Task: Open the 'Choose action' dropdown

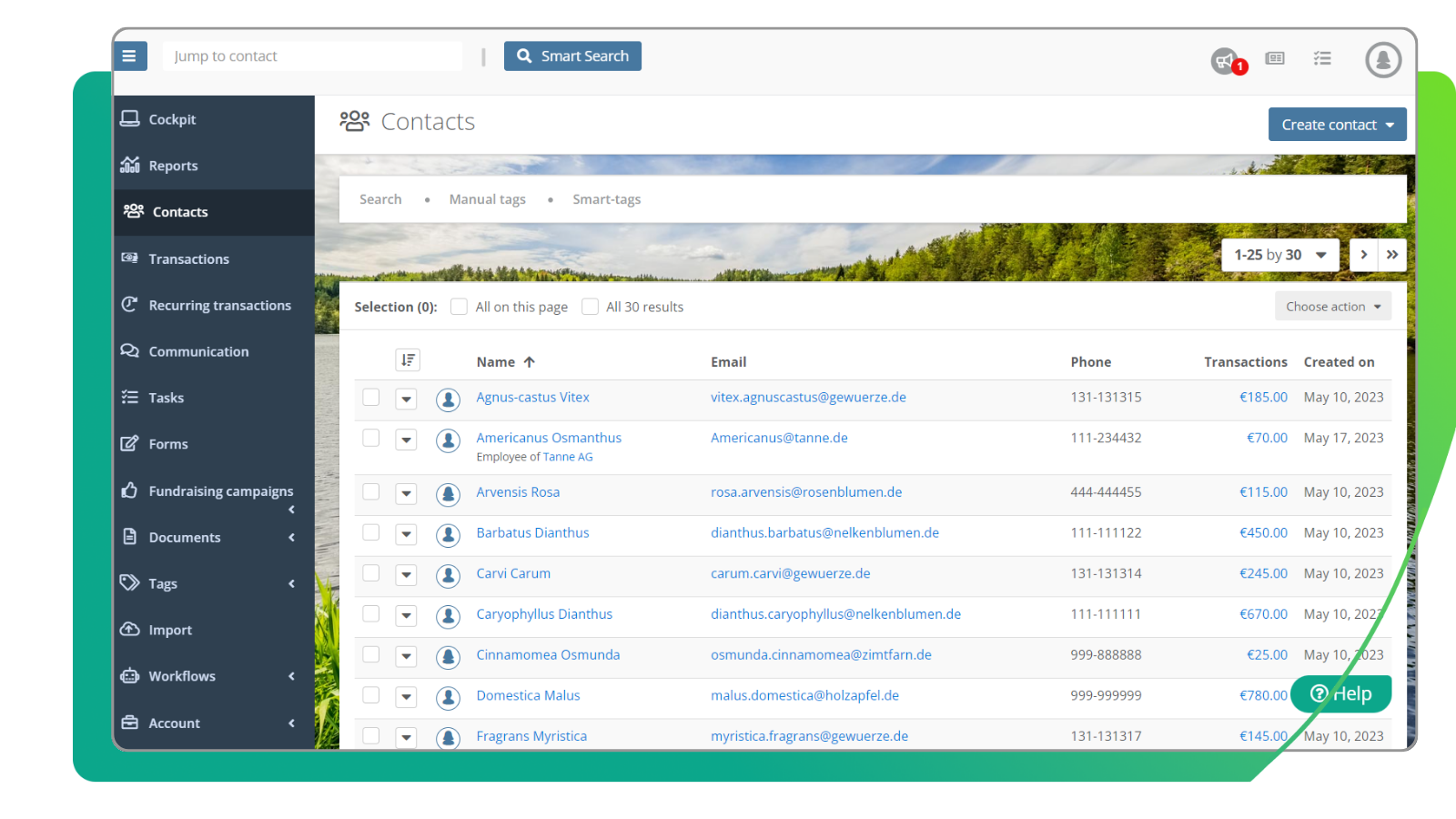Action: (x=1332, y=306)
